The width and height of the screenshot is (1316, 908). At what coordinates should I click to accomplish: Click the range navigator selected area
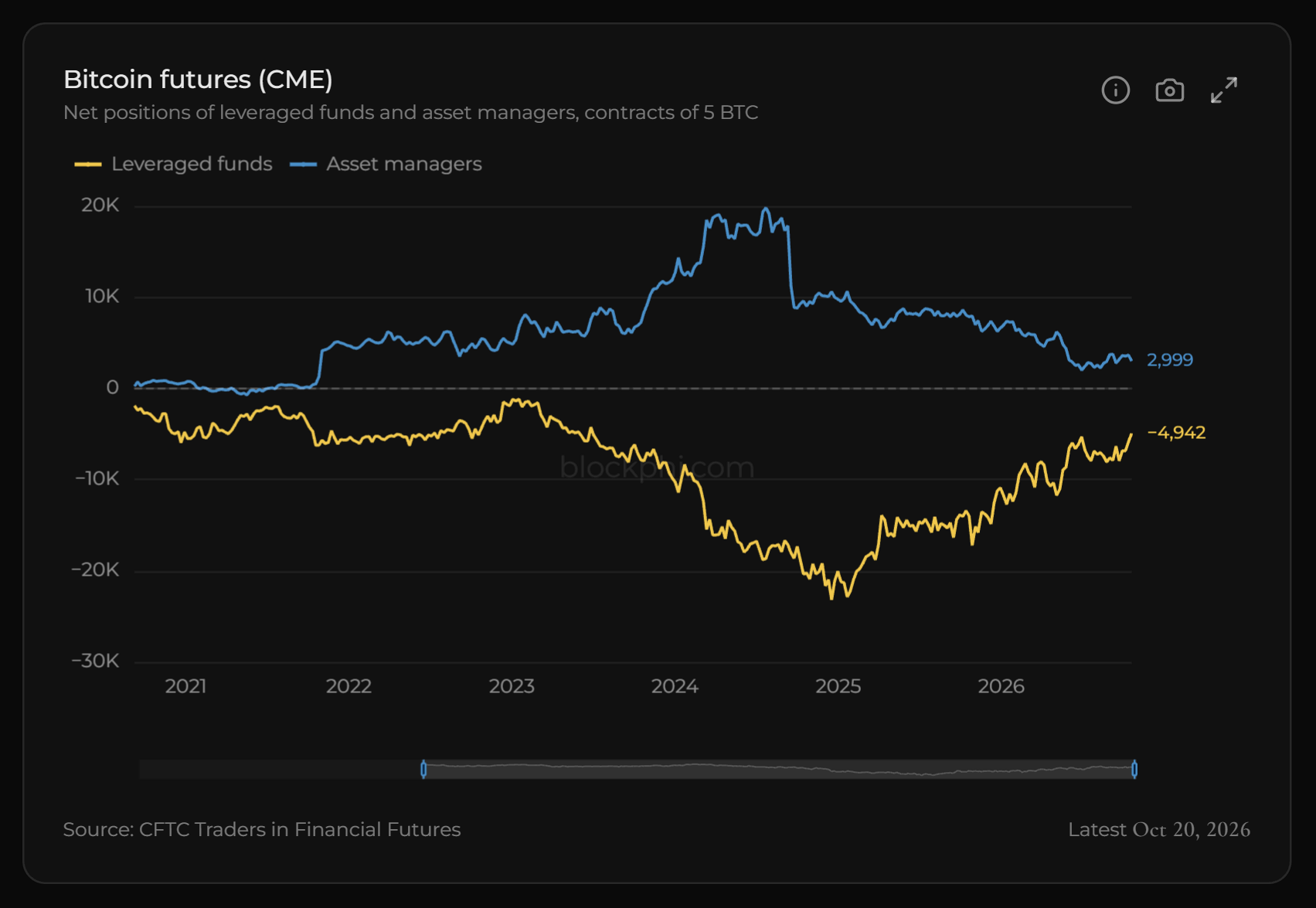pos(779,769)
